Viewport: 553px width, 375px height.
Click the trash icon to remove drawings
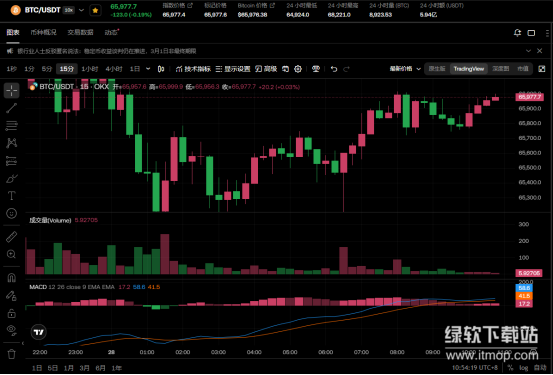11,354
